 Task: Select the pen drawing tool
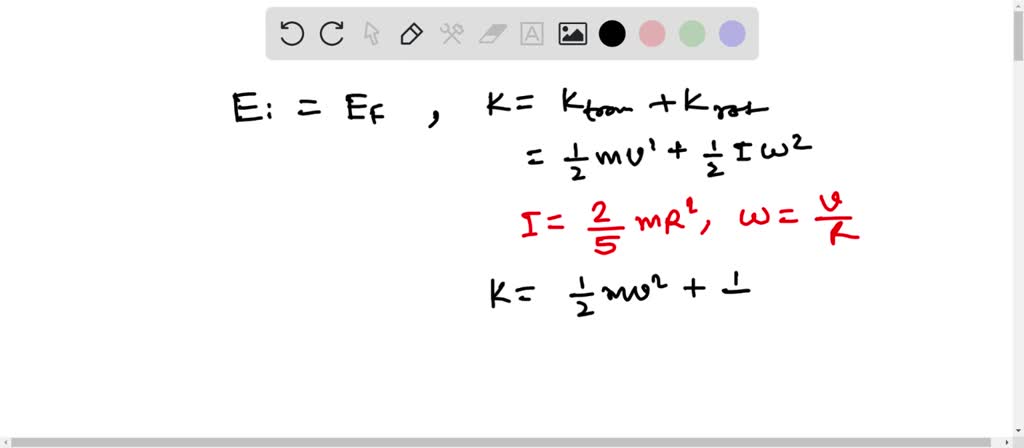[411, 33]
